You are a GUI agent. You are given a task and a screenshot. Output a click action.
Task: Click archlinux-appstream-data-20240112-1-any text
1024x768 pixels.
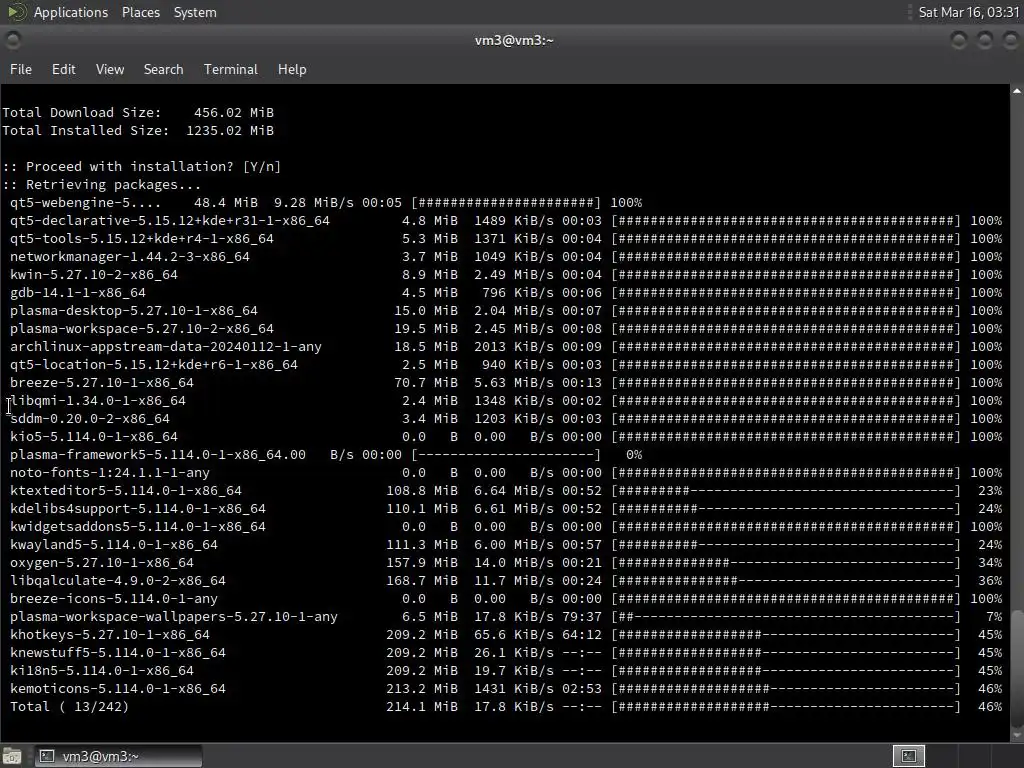click(x=166, y=347)
